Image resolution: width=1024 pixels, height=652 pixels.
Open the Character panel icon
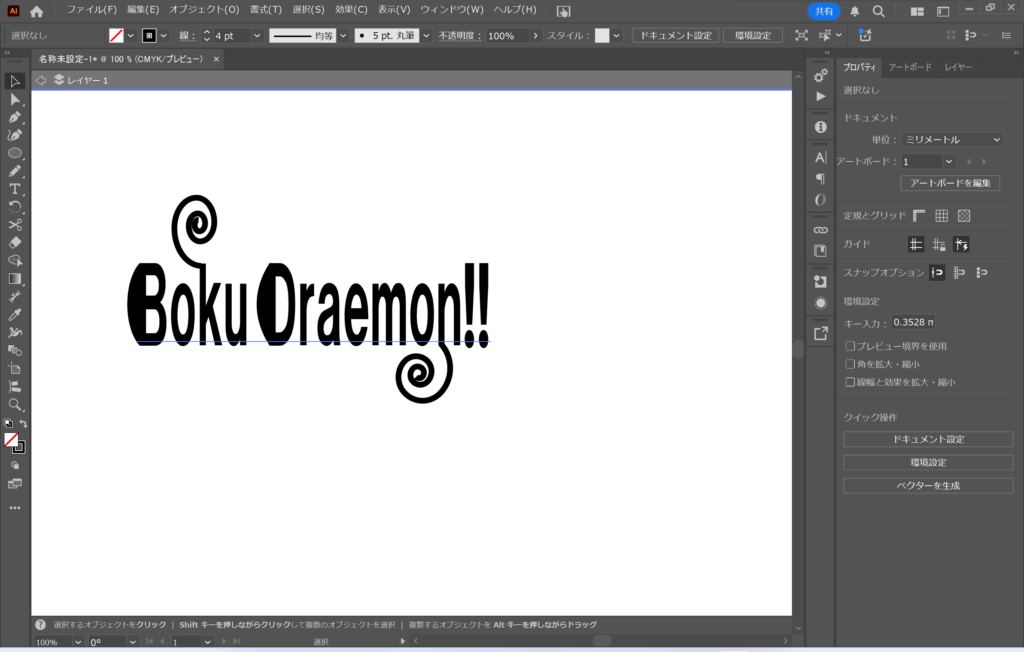click(820, 157)
